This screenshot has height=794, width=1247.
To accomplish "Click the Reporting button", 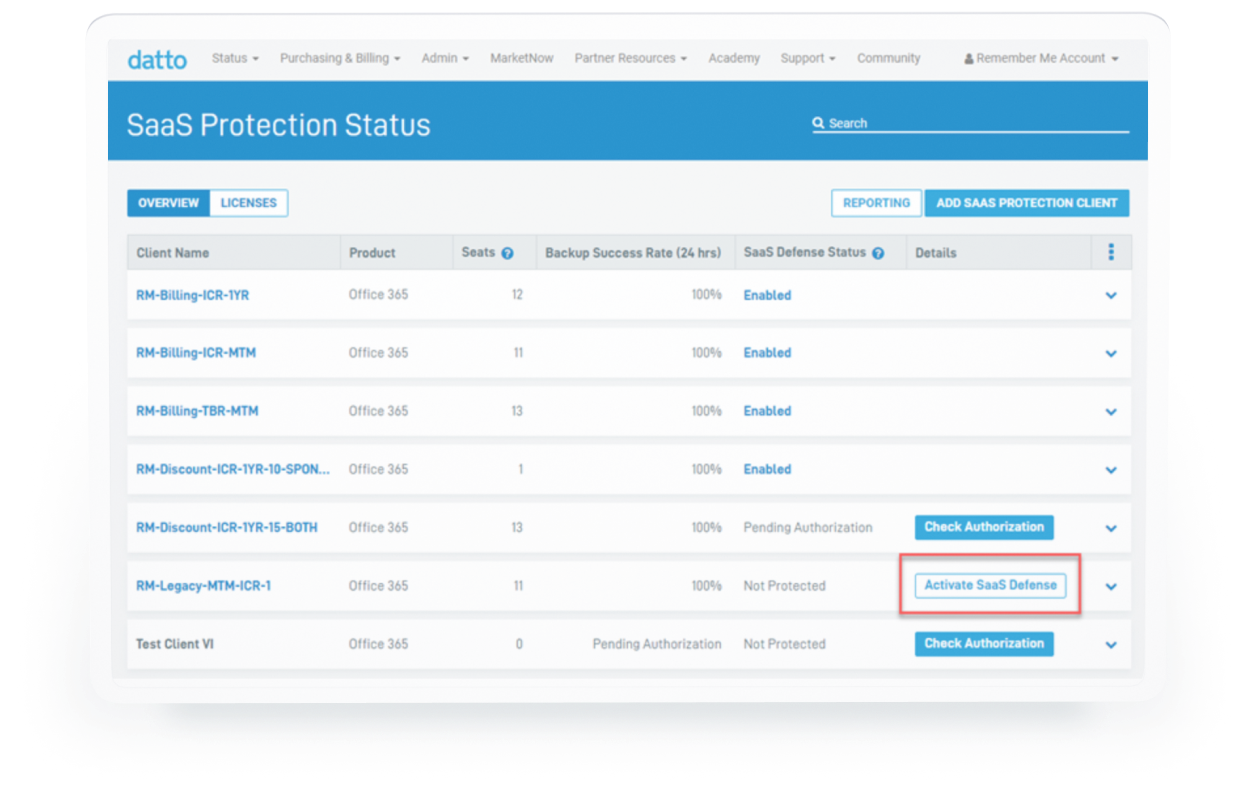I will (x=876, y=203).
